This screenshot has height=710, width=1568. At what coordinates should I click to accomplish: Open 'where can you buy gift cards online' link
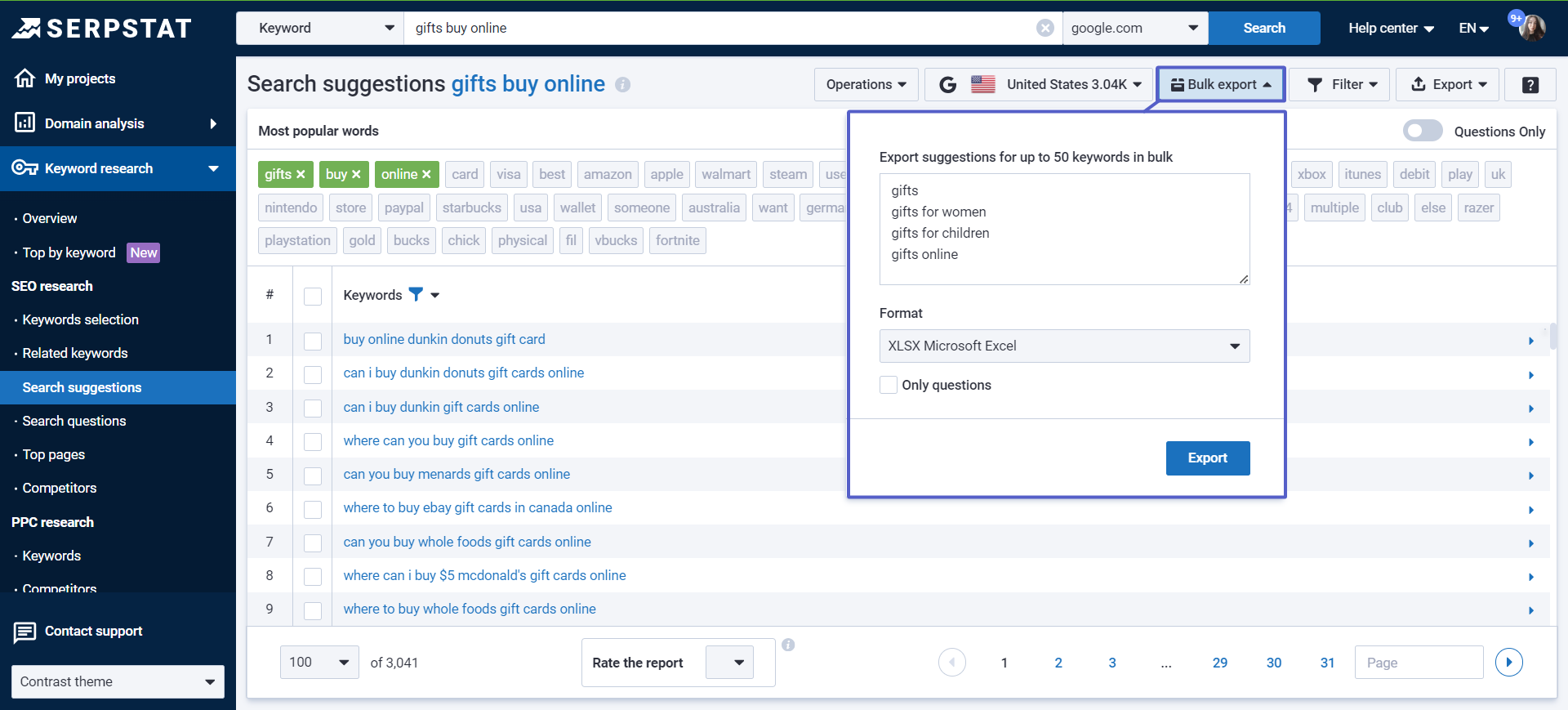tap(448, 440)
